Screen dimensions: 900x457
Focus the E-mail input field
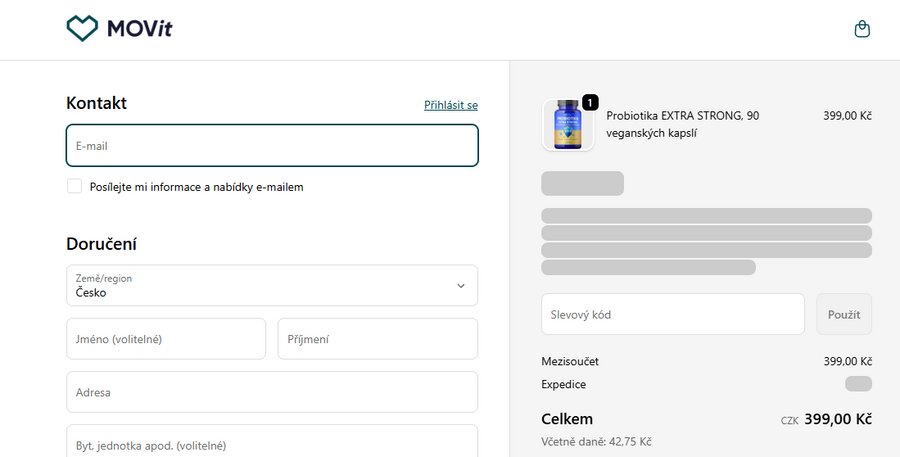271,146
